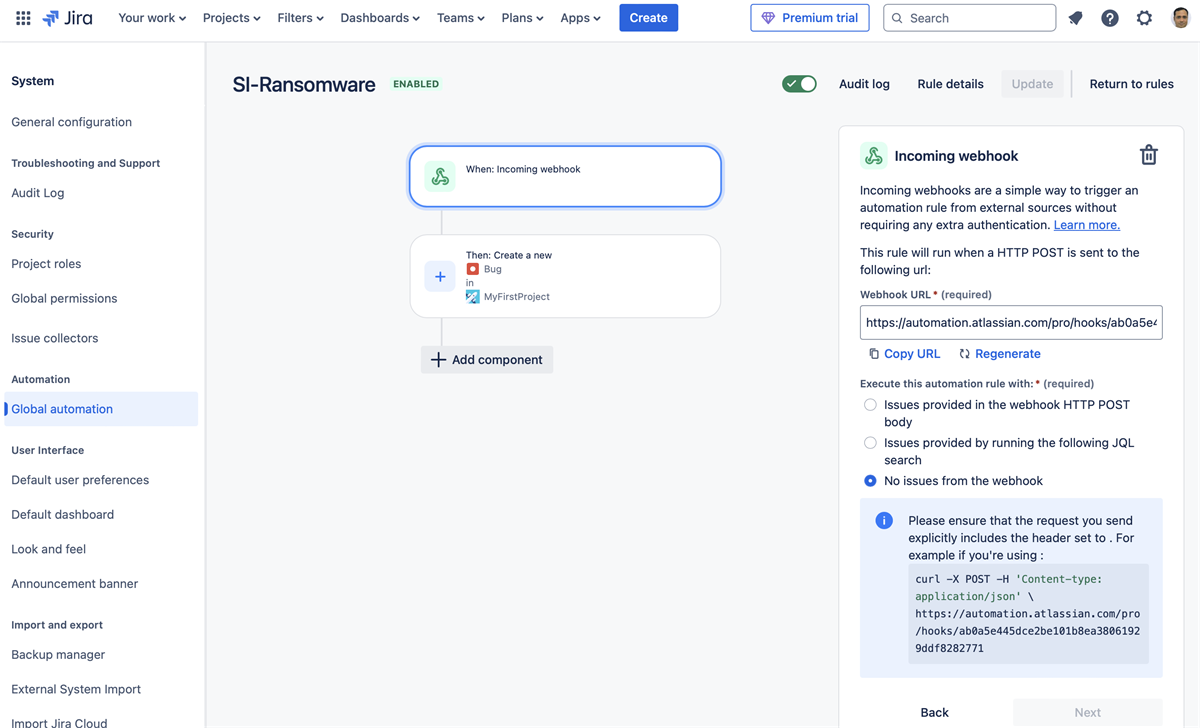Screen dimensions: 1200x728
Task: Open Announcement banner in sidebar
Action: [75, 584]
